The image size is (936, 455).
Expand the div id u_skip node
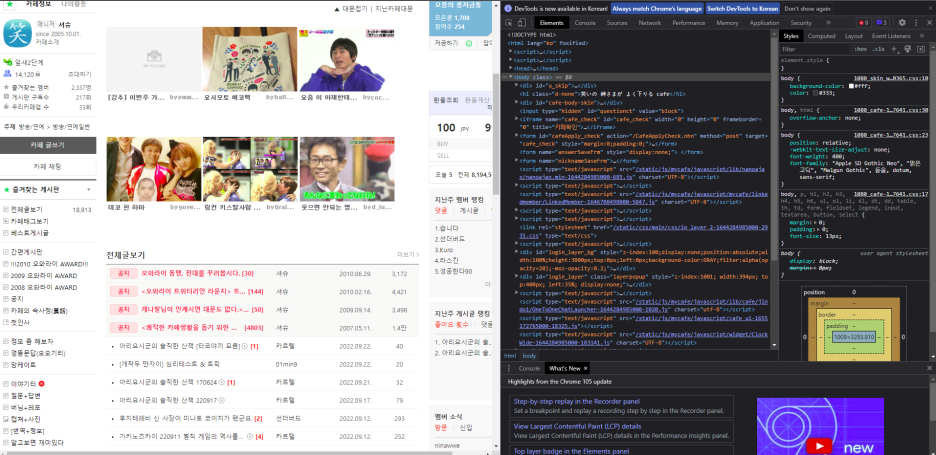point(517,85)
